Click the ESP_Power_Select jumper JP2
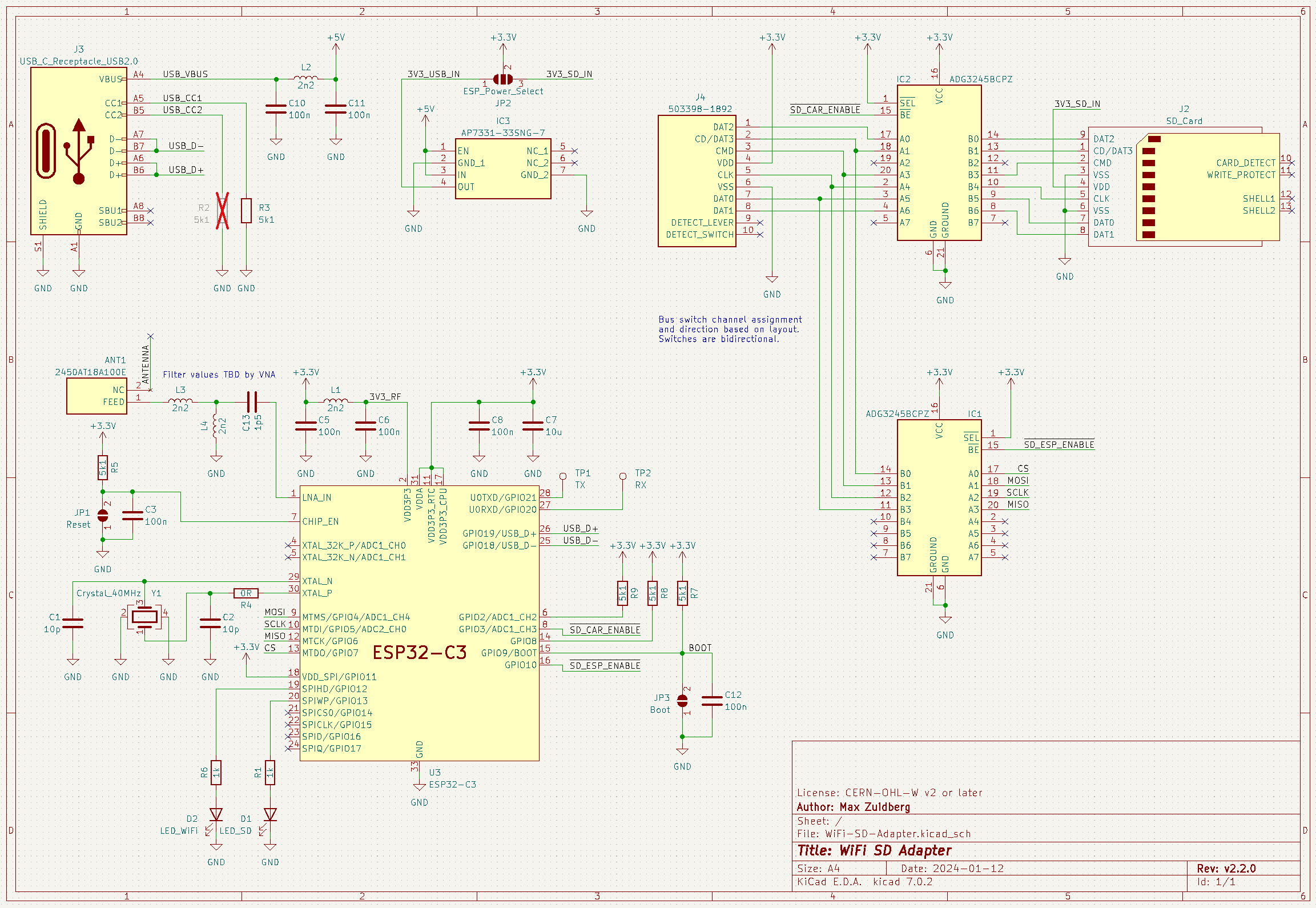 503,79
